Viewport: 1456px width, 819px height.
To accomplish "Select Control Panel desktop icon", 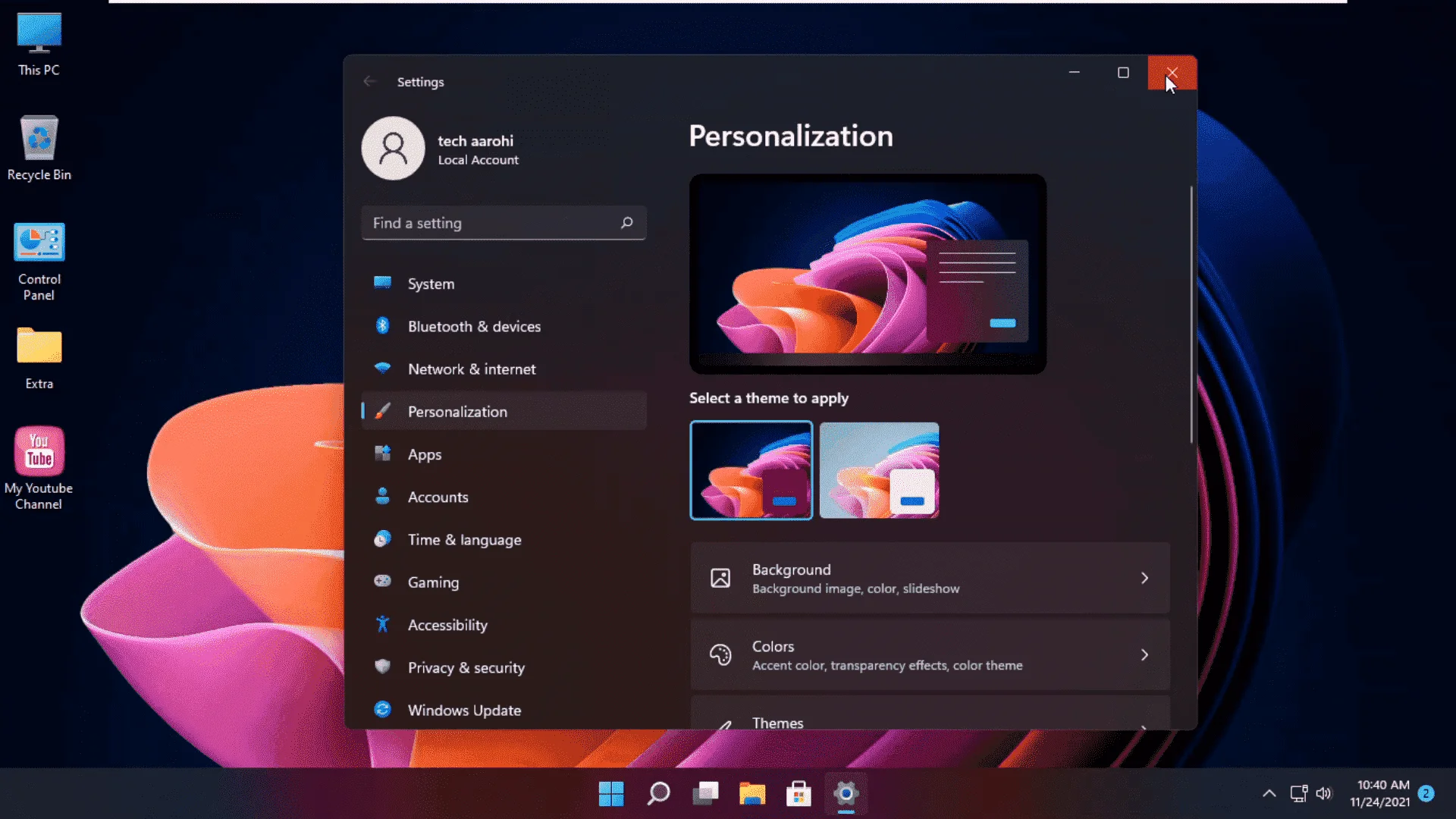I will [39, 262].
